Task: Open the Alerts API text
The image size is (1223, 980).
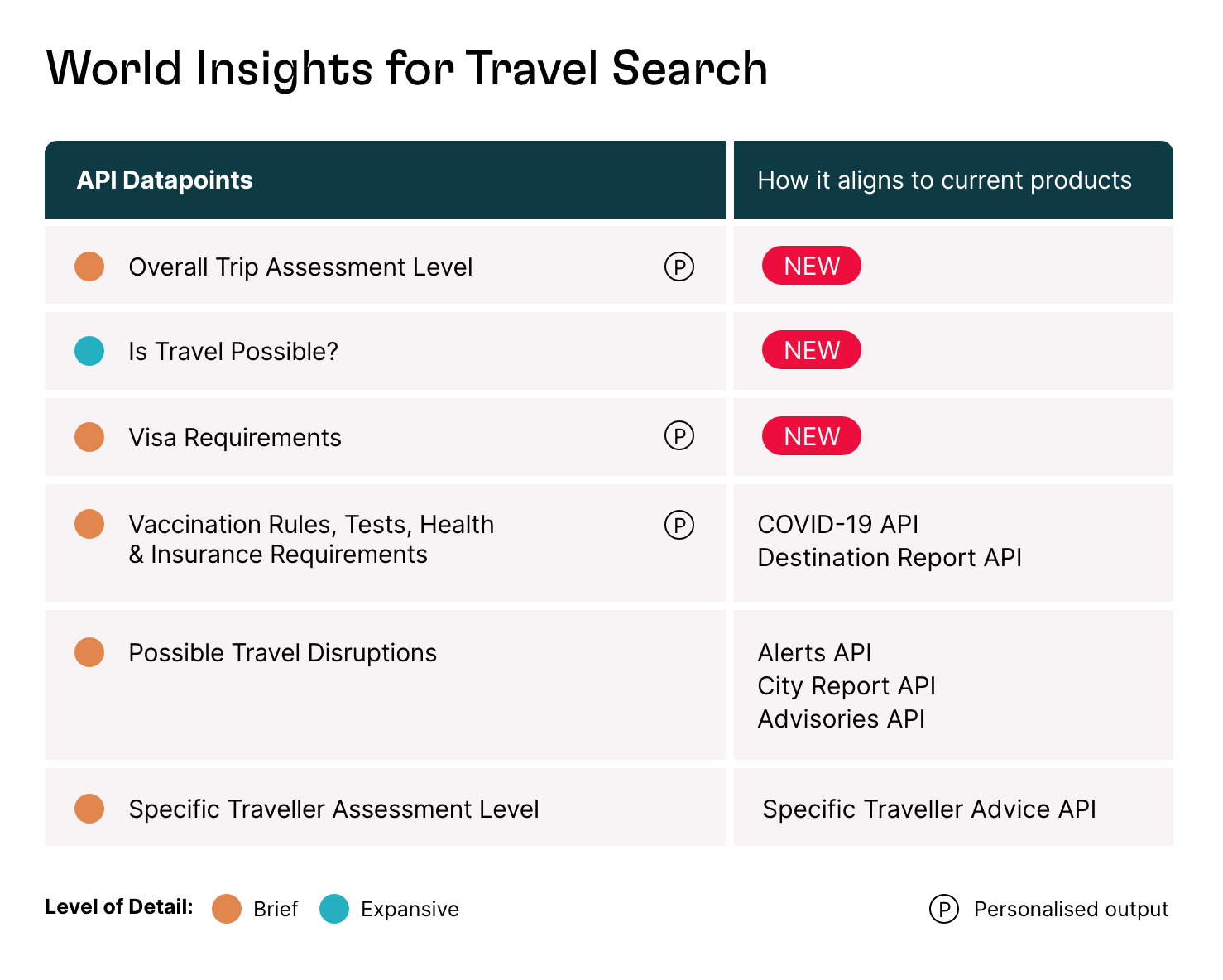Action: (814, 653)
